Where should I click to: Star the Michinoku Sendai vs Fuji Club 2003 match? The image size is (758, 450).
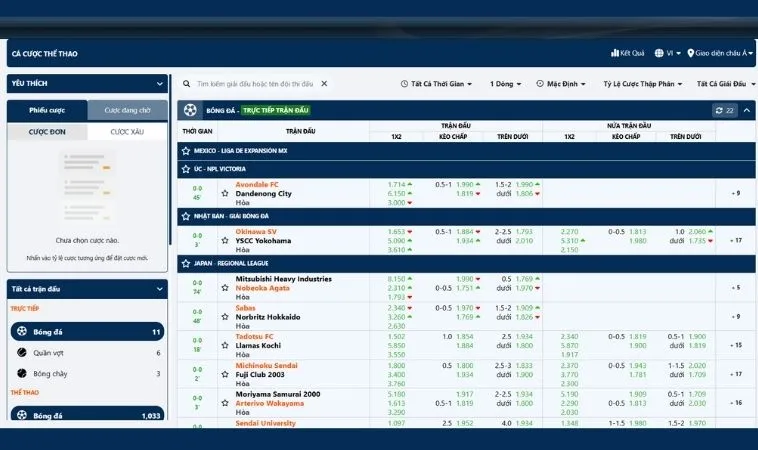pyautogui.click(x=225, y=374)
